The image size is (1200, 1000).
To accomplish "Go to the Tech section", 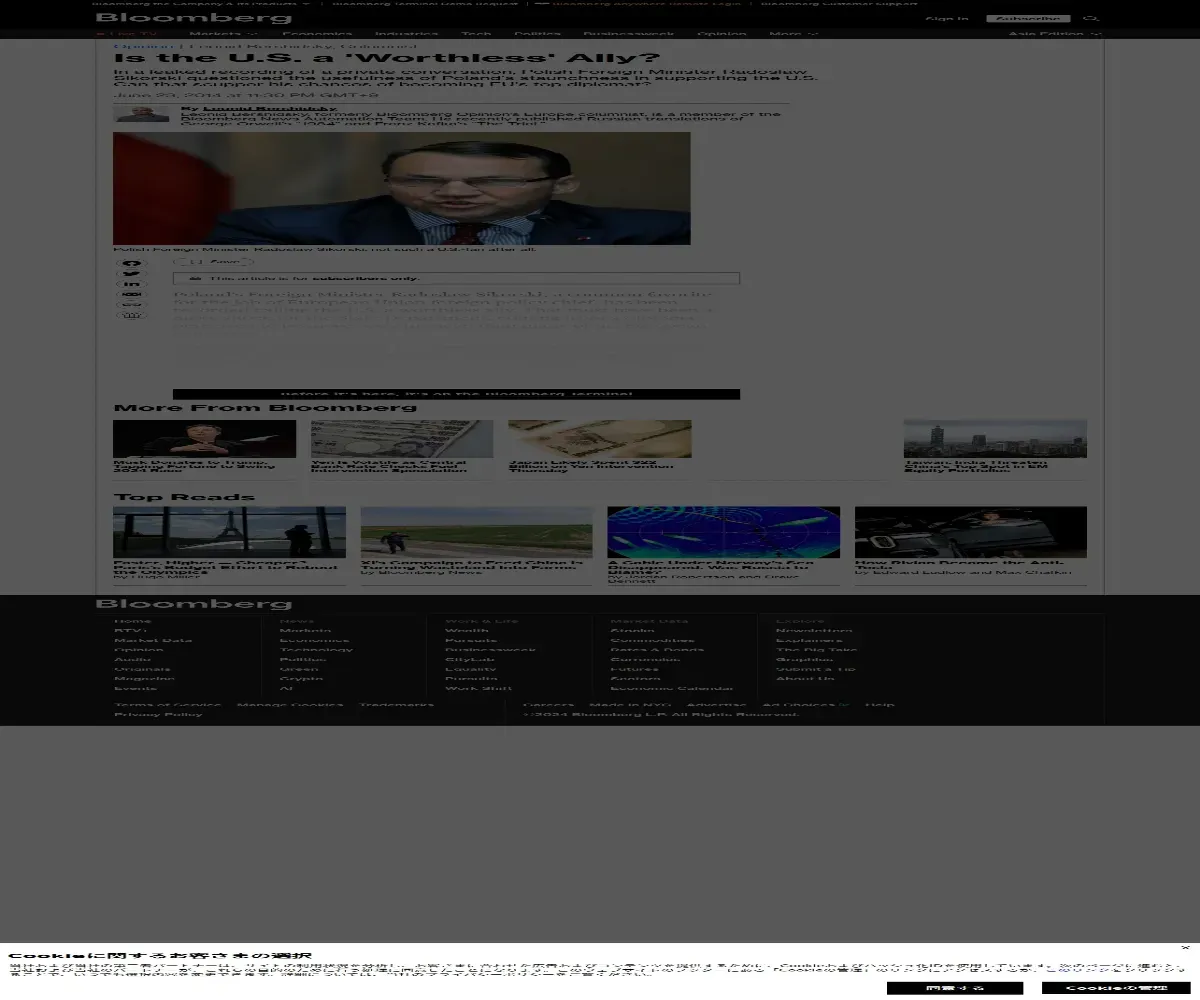I will 476,34.
